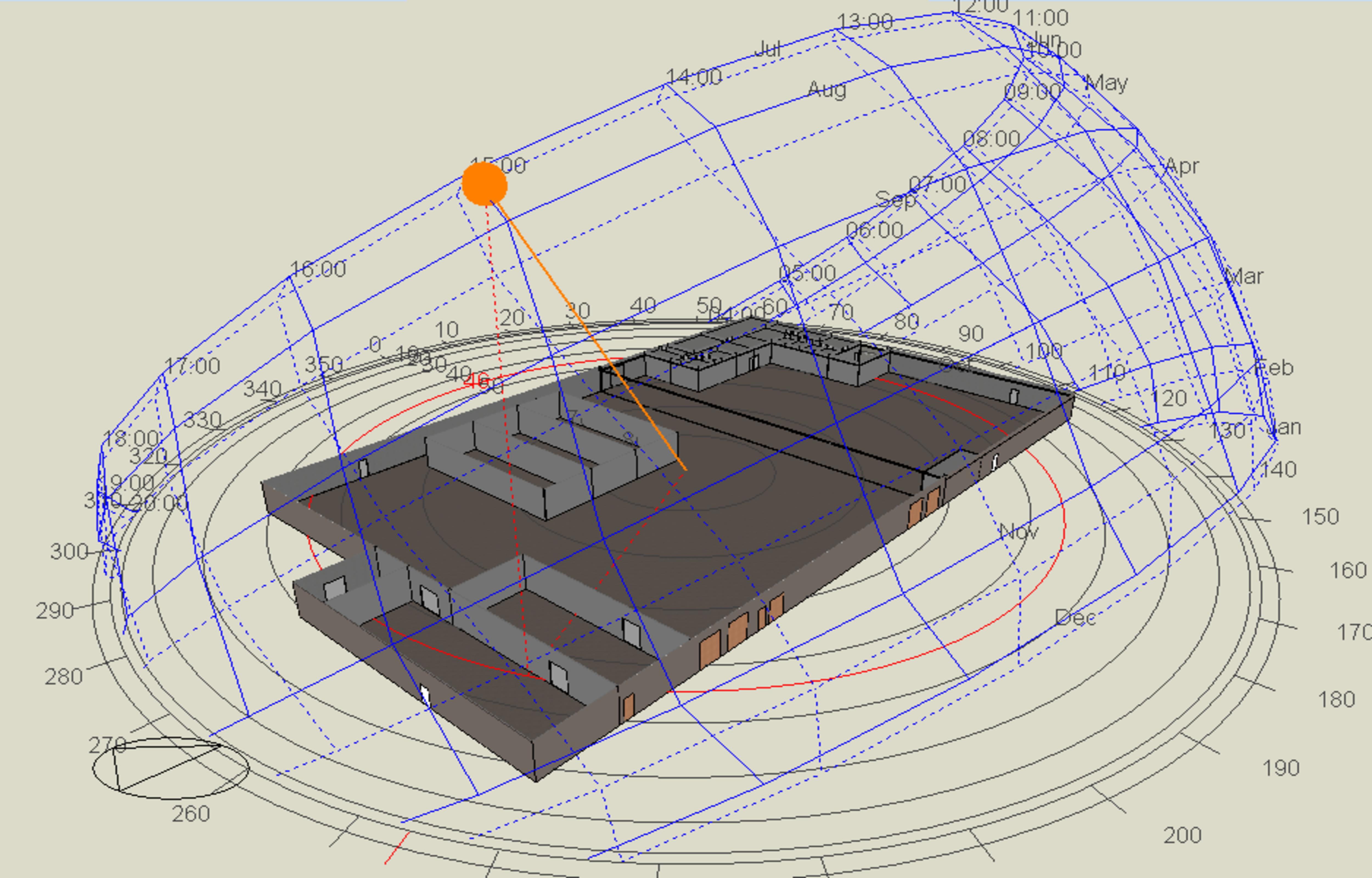Click the 90 azimuth label
Screen dimensions: 1372x878
click(971, 334)
